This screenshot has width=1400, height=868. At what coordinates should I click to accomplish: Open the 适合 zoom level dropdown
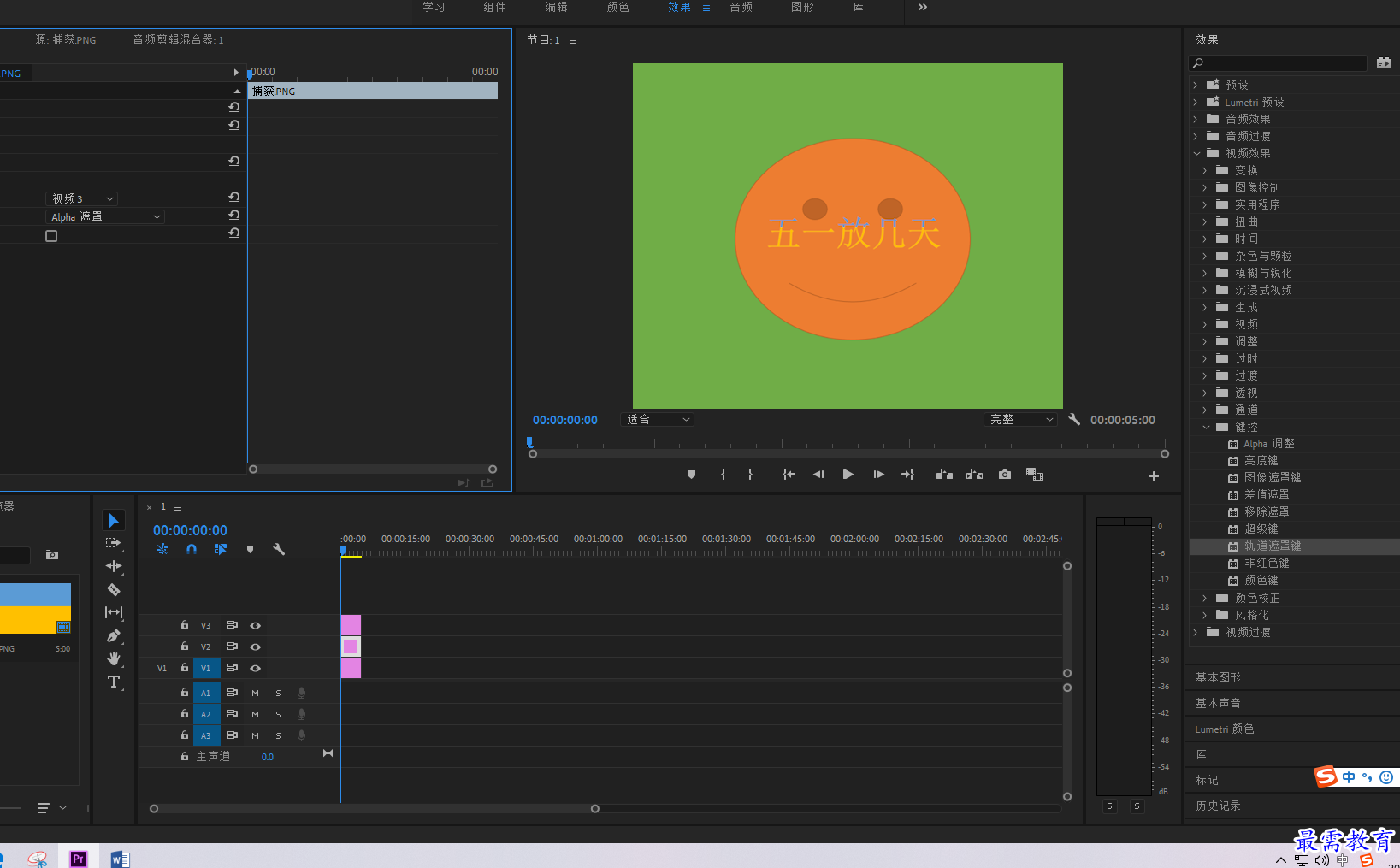[657, 419]
